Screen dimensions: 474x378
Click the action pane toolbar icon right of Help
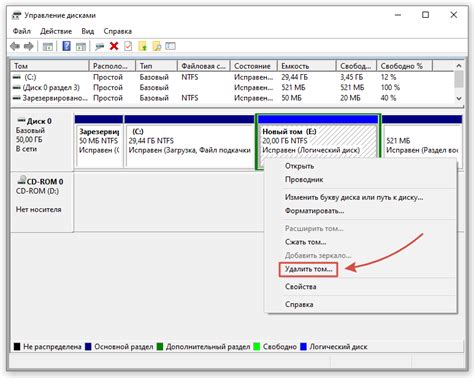tap(81, 46)
